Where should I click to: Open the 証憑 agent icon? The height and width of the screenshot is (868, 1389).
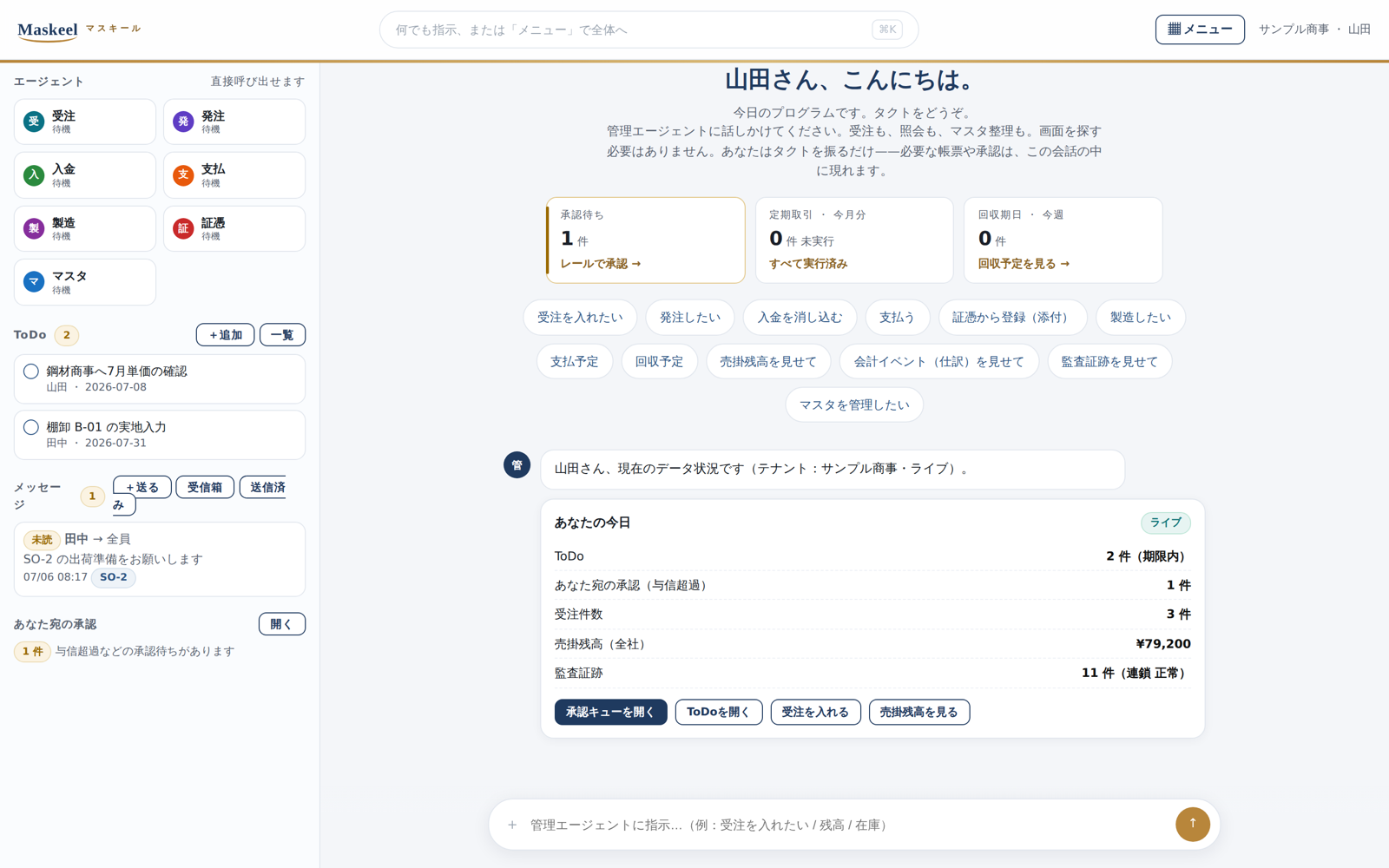click(183, 228)
